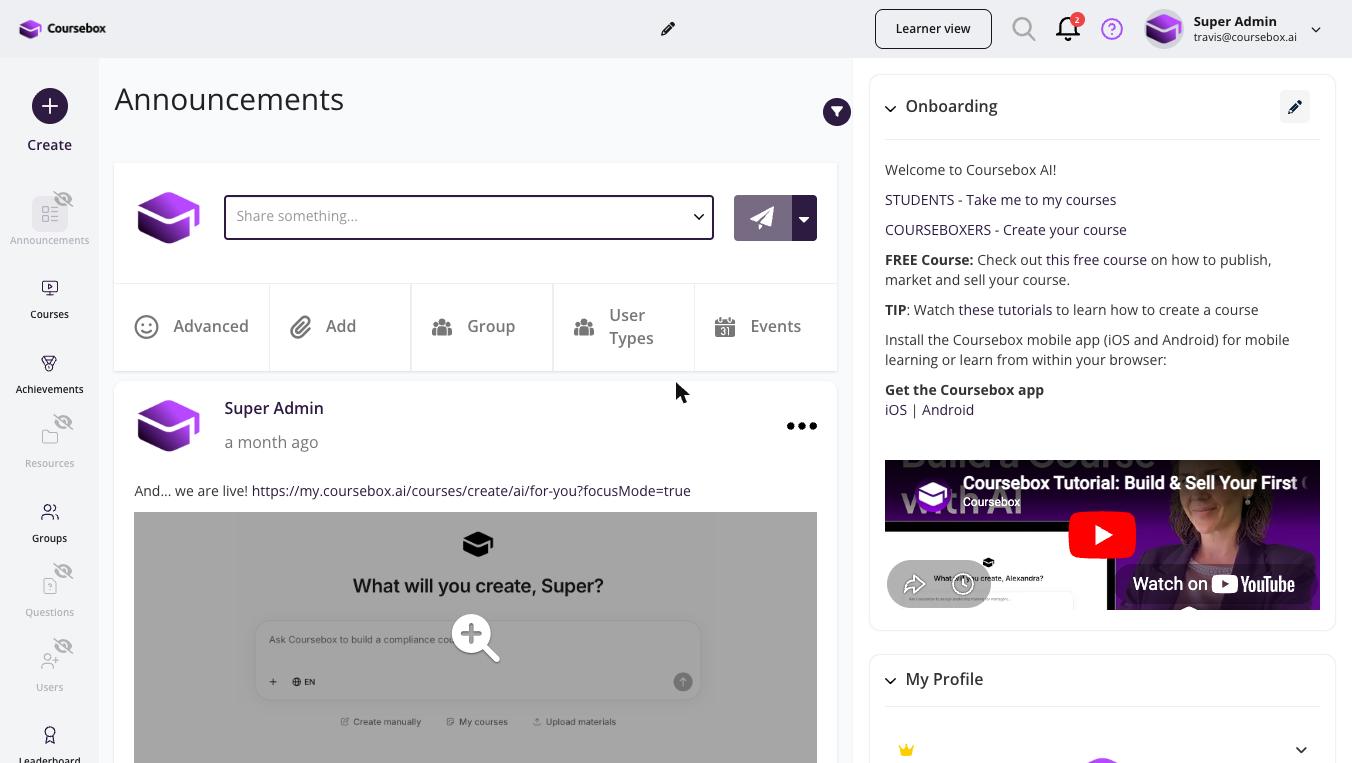Click the search magnifier icon
The image size is (1352, 763).
(x=1023, y=29)
